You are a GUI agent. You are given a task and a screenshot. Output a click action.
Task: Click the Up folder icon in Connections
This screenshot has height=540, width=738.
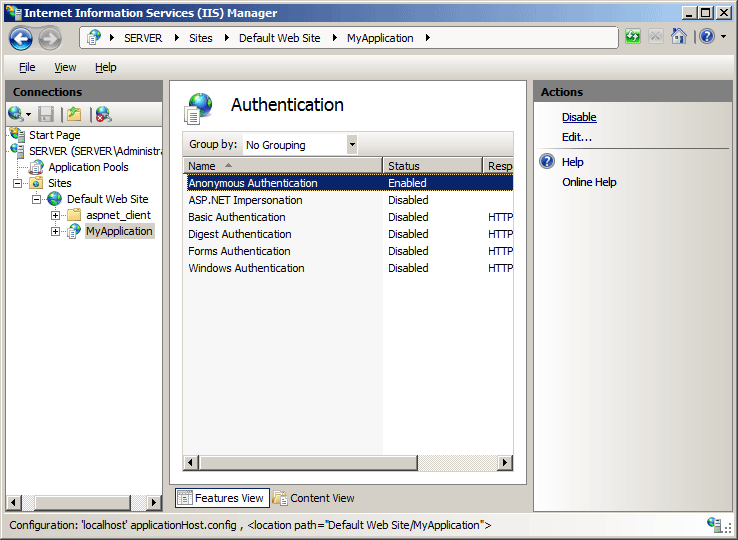[74, 114]
